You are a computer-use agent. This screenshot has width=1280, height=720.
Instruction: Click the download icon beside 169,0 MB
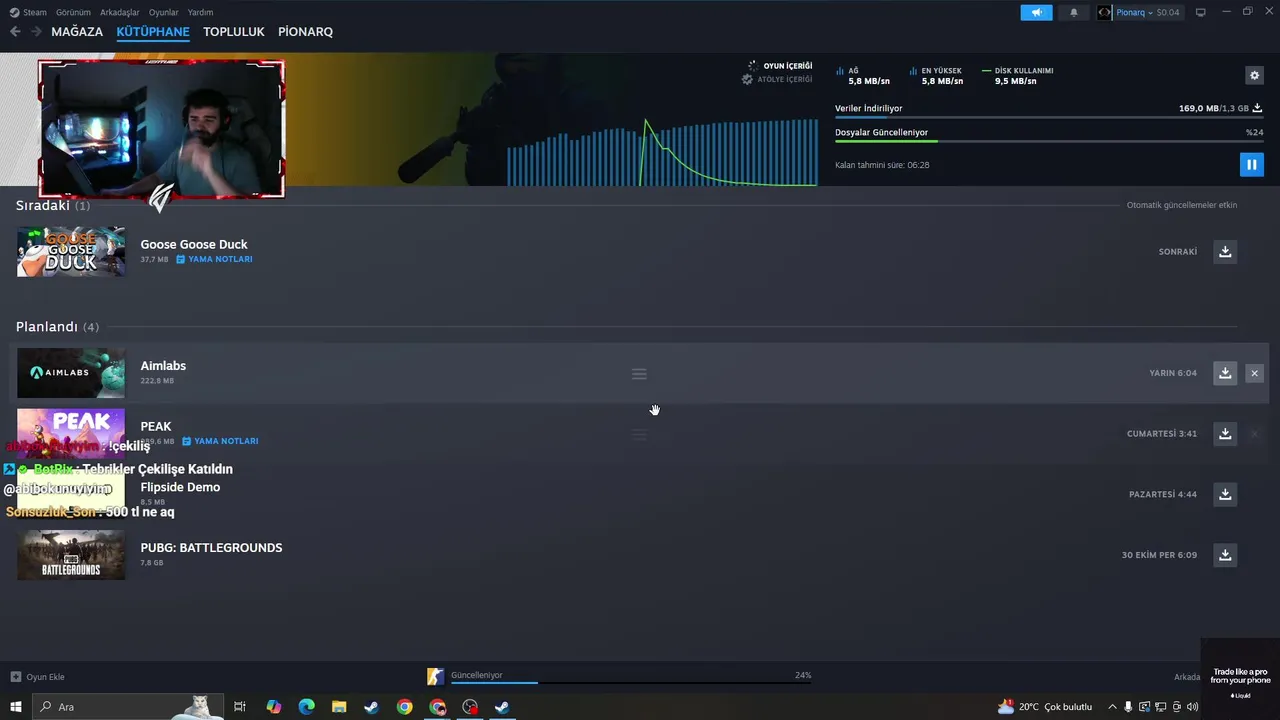(1258, 108)
